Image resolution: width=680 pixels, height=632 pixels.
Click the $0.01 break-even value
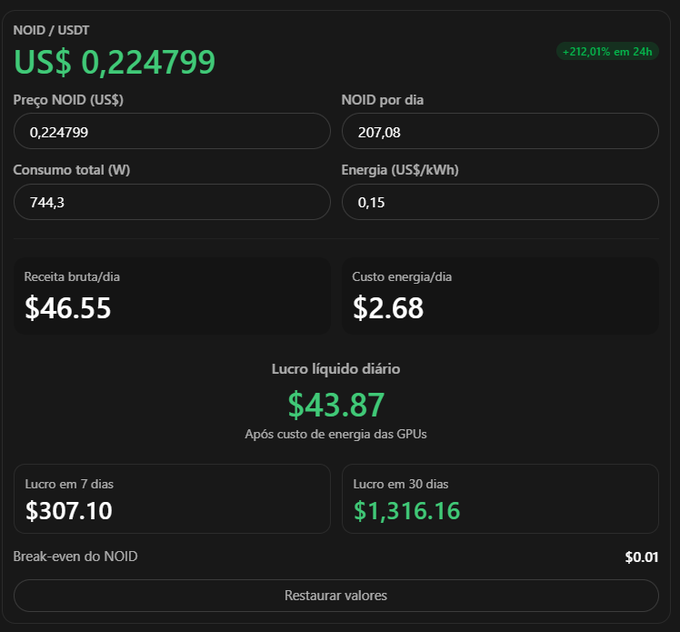coord(641,557)
